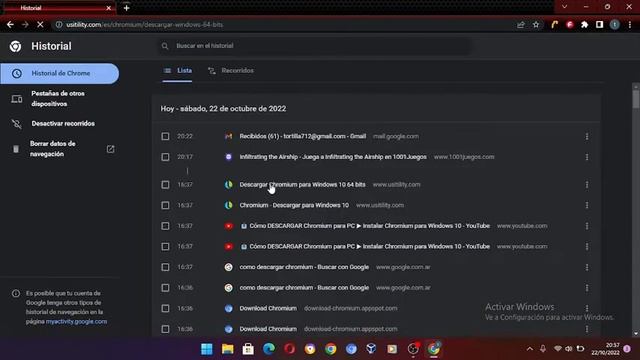Open the more-actions menu for the 16:36 Google search
Screen dimensions: 640x360
click(x=587, y=288)
